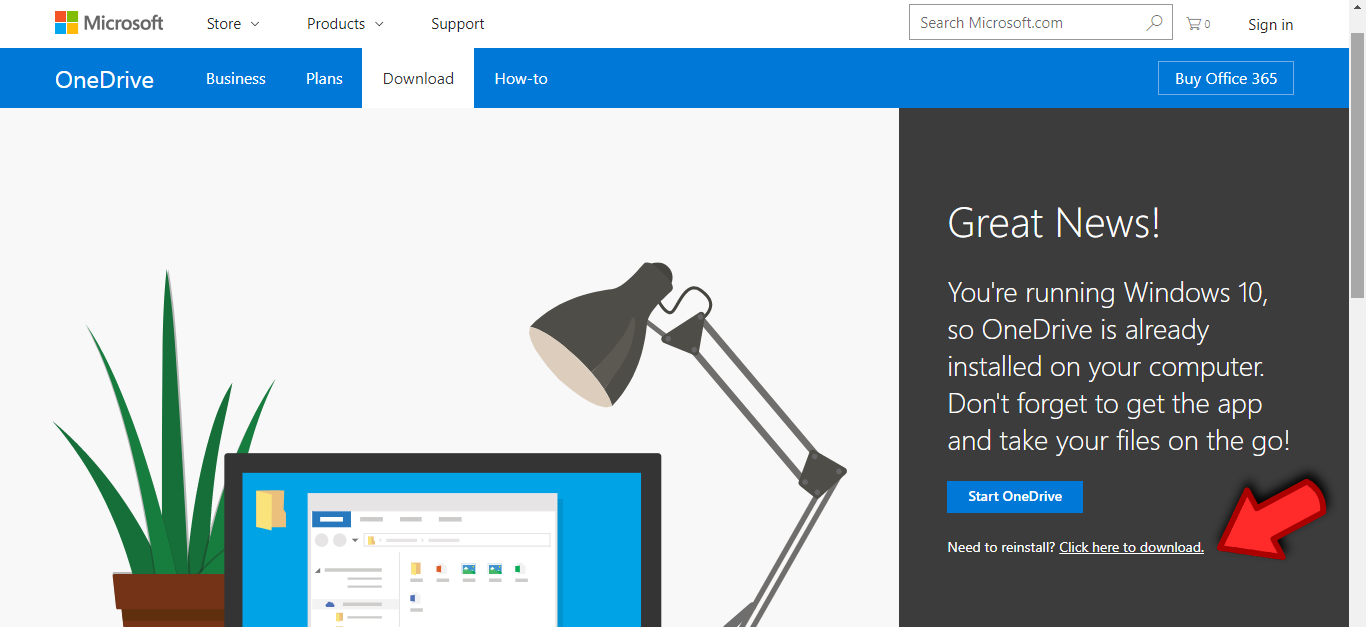Select the Download tab
1366x627 pixels.
pyautogui.click(x=418, y=78)
